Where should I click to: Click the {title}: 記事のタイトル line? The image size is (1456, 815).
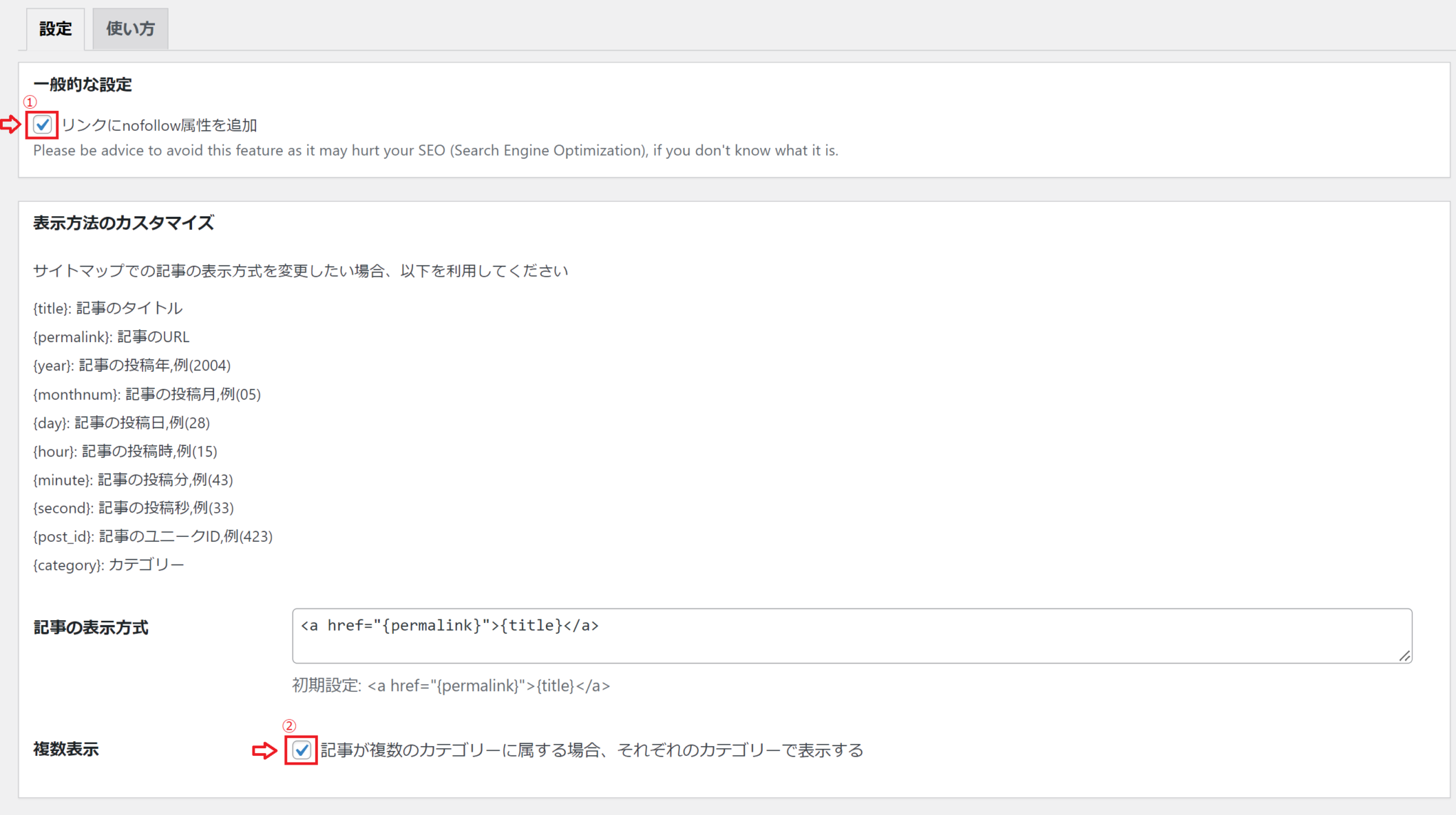(x=107, y=309)
